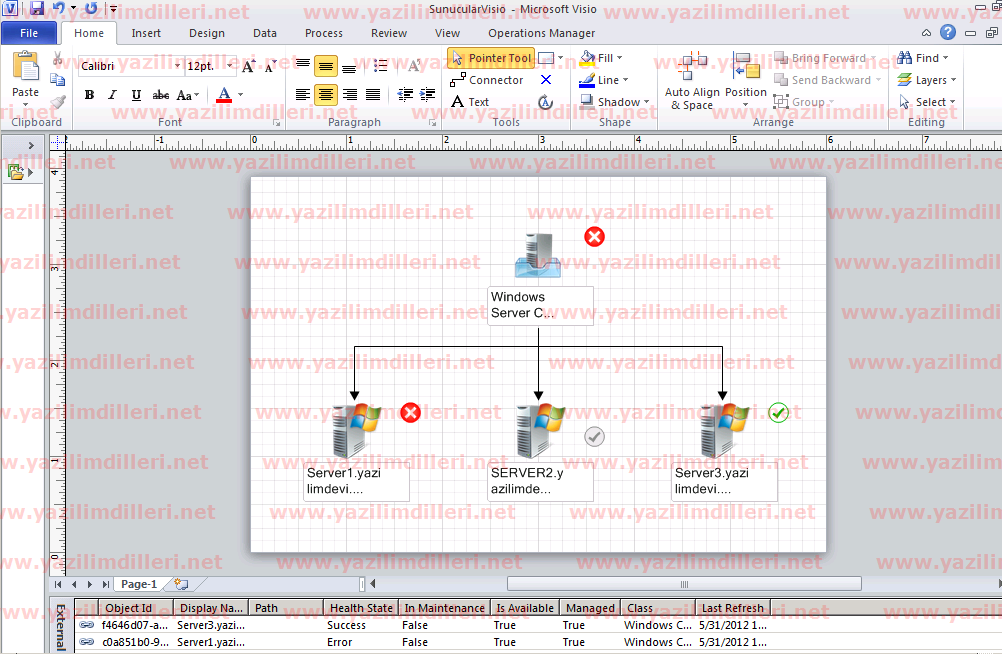Click the Health State column header
Screen dimensions: 1002x654
coord(361,608)
